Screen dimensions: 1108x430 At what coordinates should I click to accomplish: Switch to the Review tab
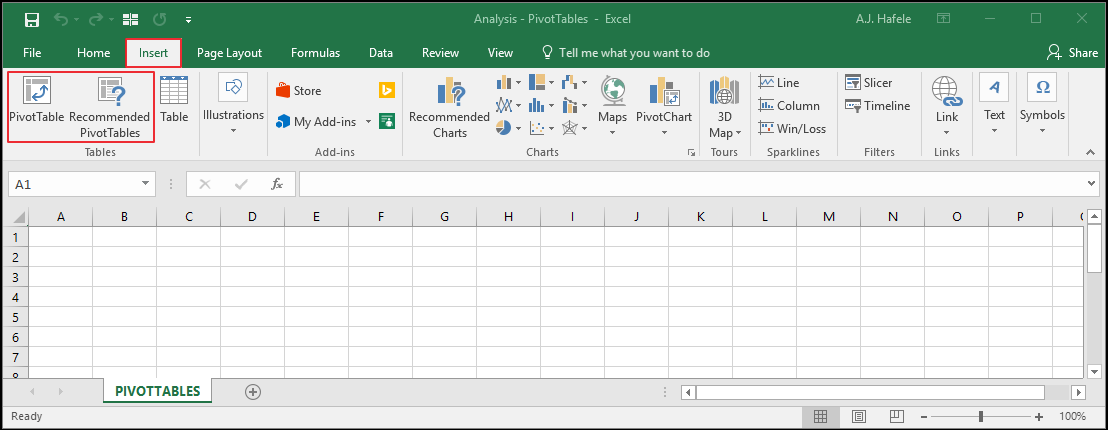pos(440,53)
